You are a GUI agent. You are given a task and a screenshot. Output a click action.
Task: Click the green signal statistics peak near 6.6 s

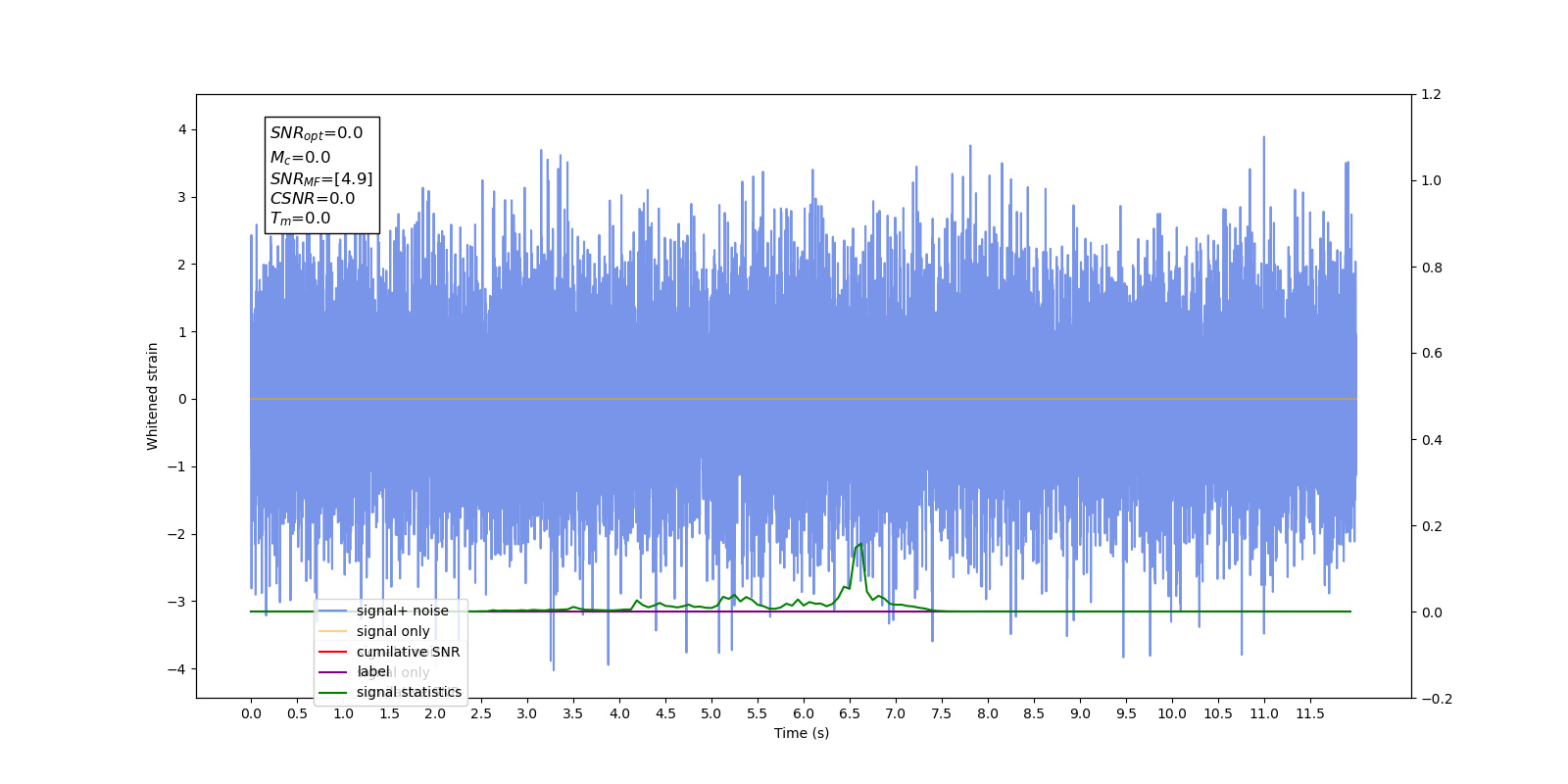pos(859,544)
